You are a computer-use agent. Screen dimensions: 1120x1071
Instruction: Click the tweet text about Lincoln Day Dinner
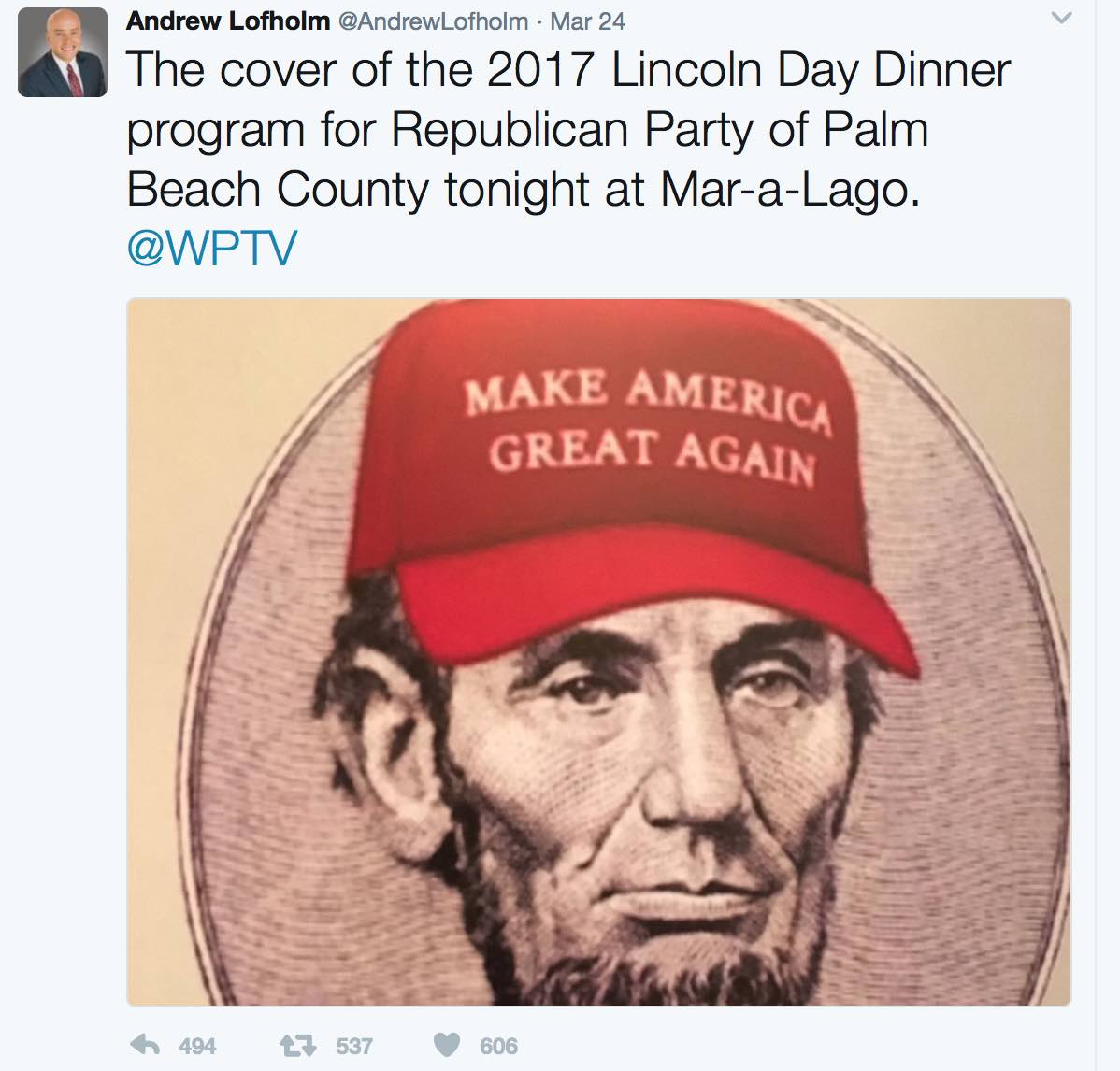pos(568,130)
